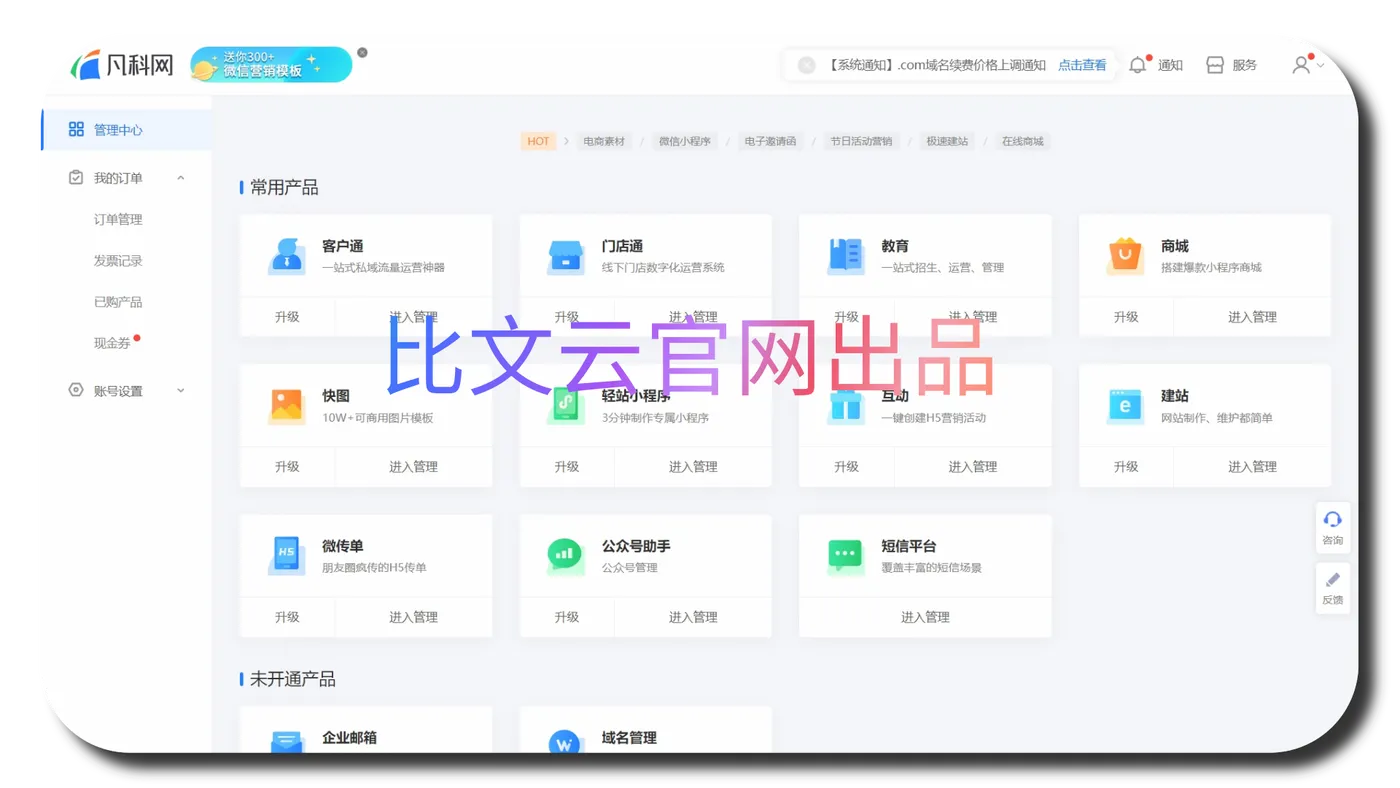Open the 咨询 headset support button
This screenshot has width=1400, height=788.
1332,528
